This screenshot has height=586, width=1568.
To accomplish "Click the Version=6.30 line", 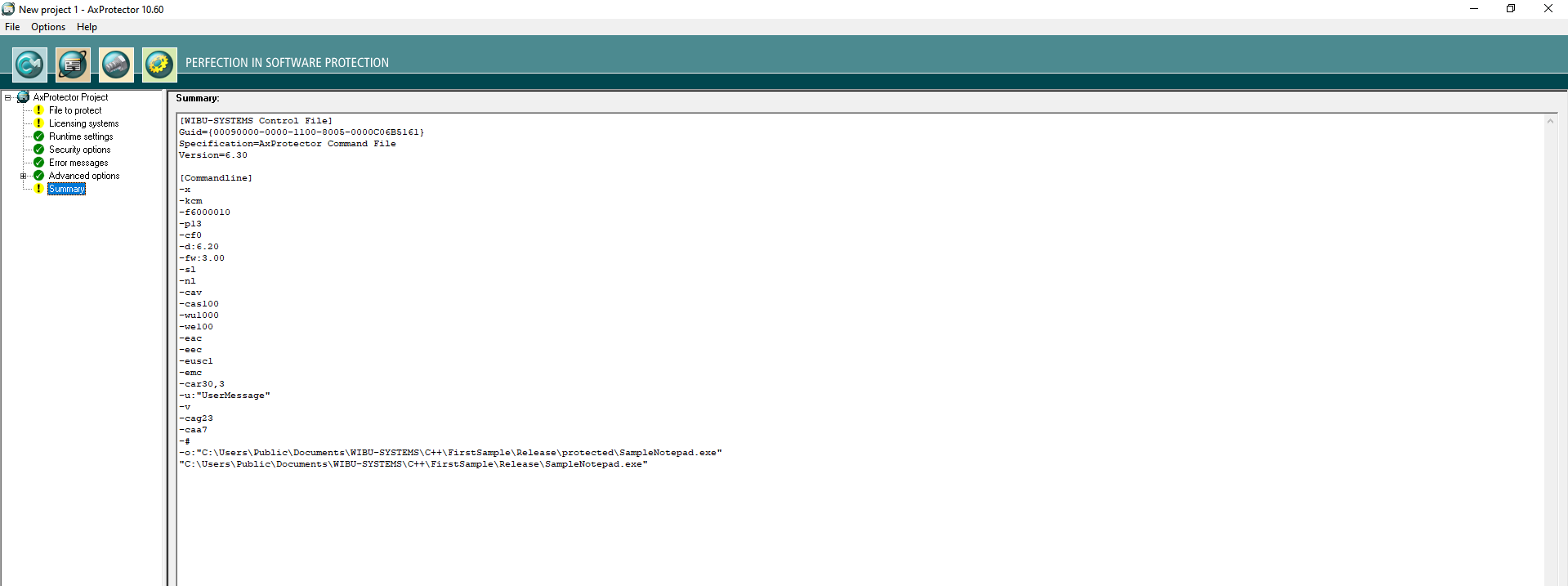I will pos(213,155).
